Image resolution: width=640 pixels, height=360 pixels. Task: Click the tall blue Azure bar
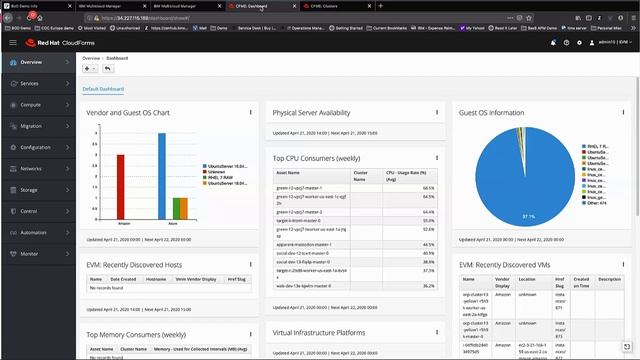coord(162,176)
